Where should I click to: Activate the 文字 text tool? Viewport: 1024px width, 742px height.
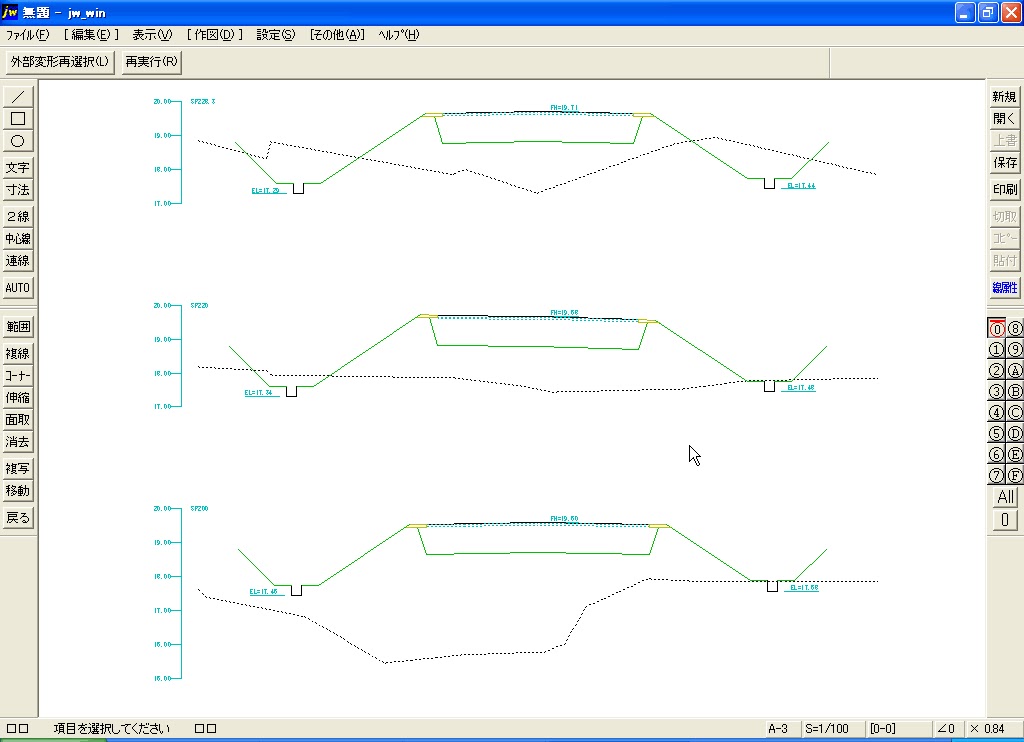tap(18, 168)
